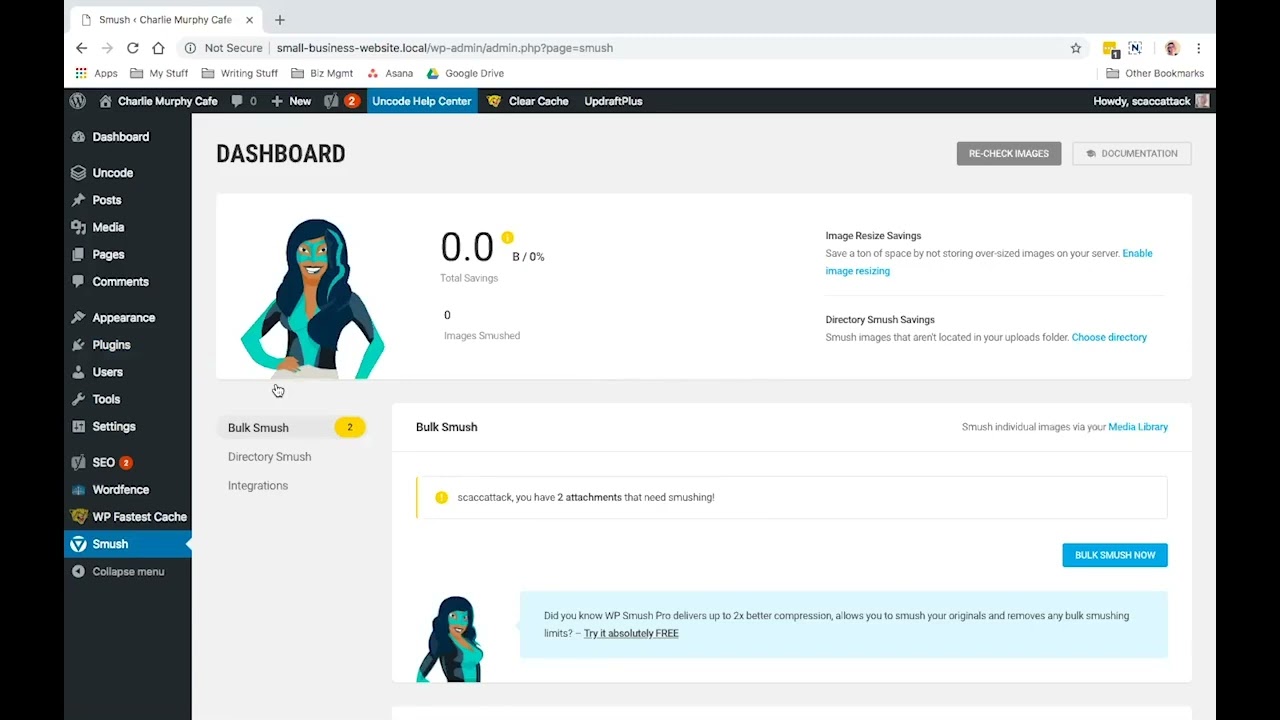Open the Uncode sidebar menu
The height and width of the screenshot is (720, 1280).
[x=127, y=173]
